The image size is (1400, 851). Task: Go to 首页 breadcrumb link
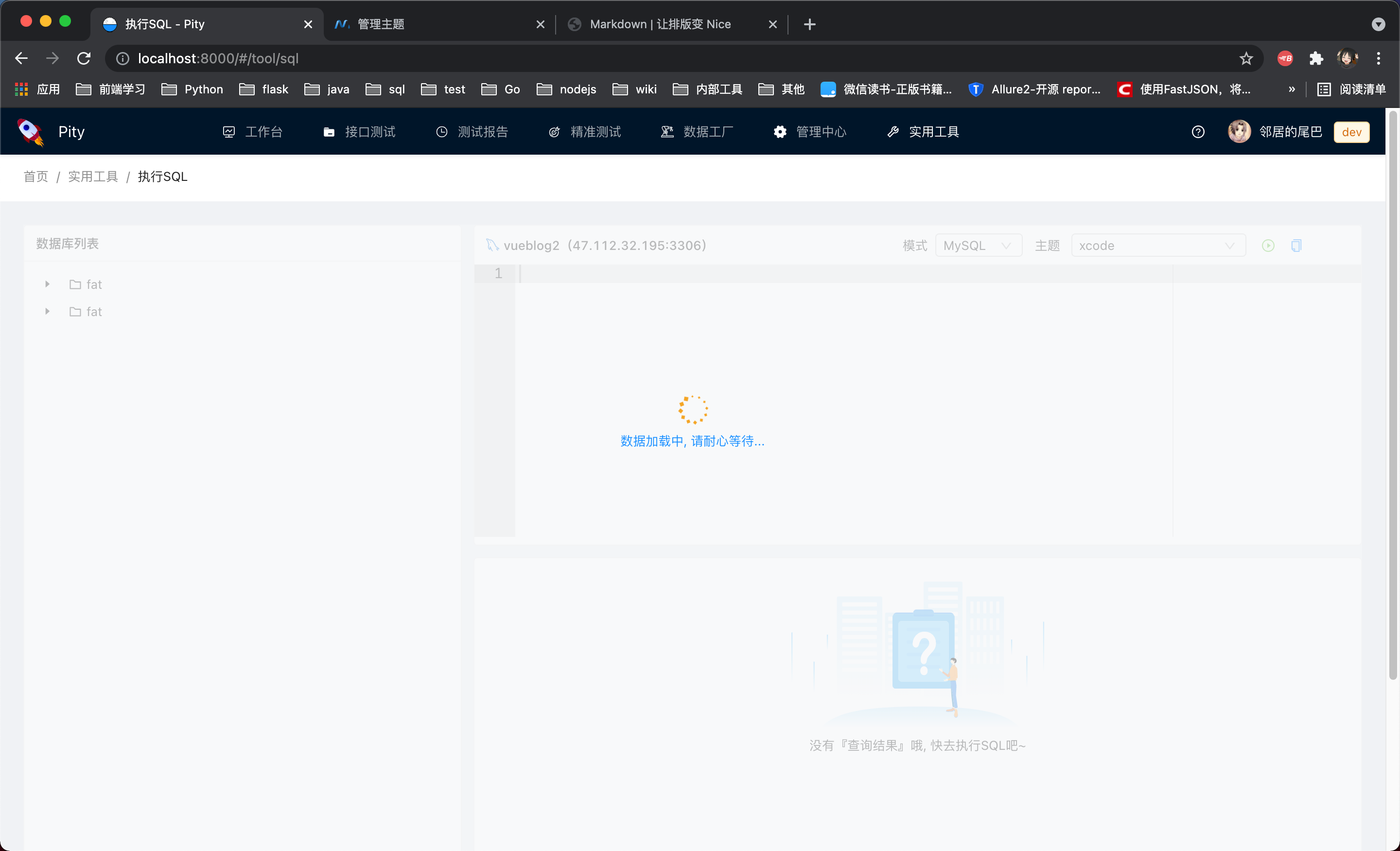pos(36,177)
